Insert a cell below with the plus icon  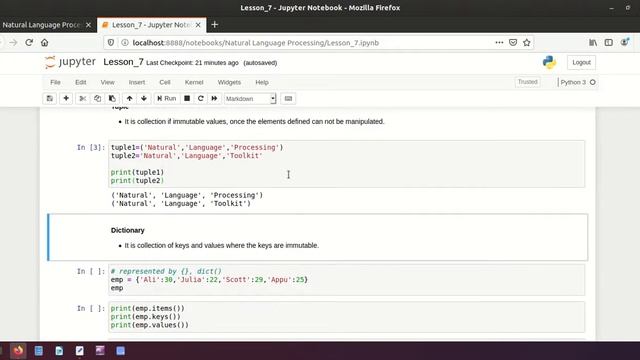tap(66, 98)
